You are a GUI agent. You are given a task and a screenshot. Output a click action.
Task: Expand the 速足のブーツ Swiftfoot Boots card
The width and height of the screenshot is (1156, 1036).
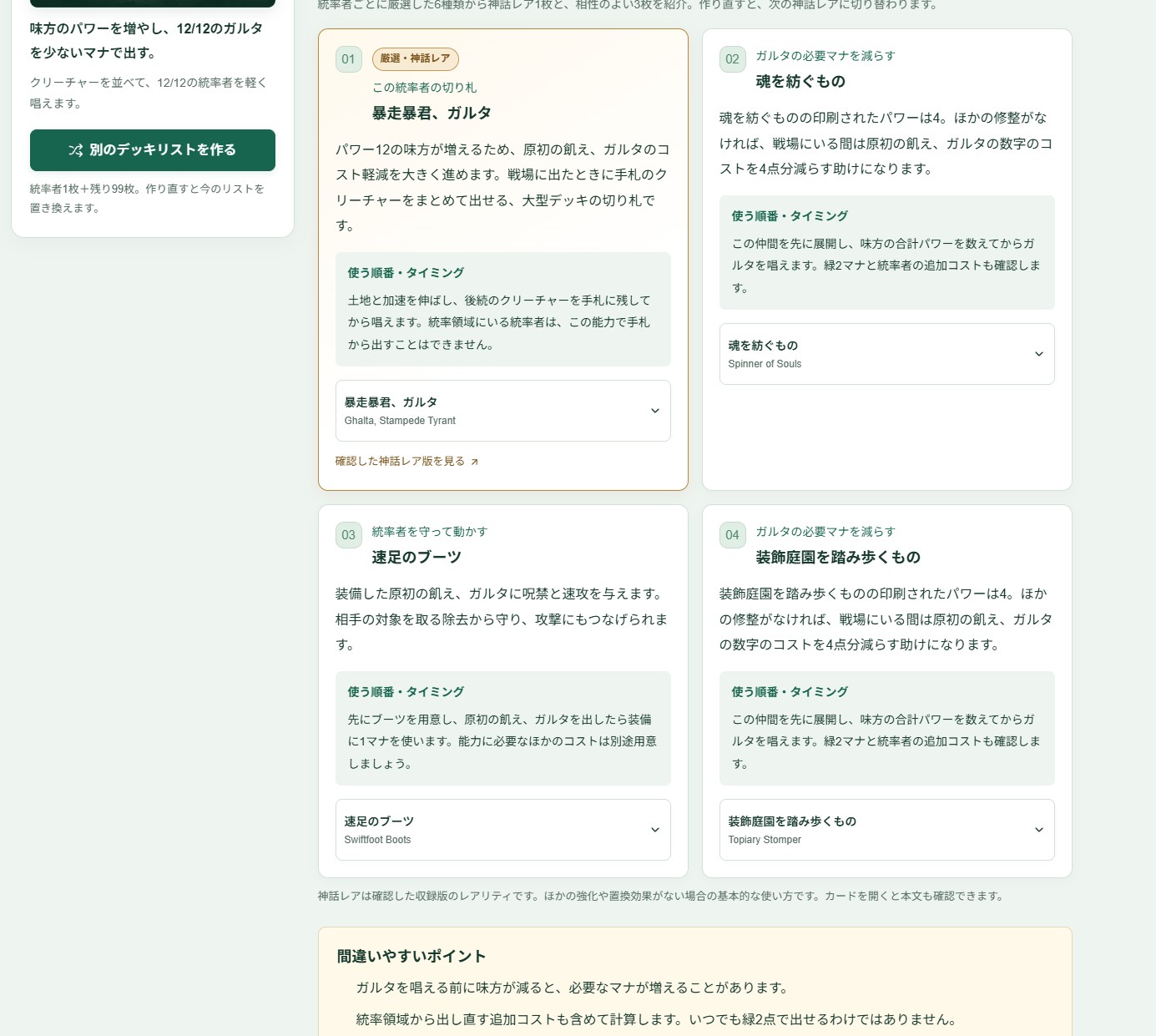[x=502, y=830]
